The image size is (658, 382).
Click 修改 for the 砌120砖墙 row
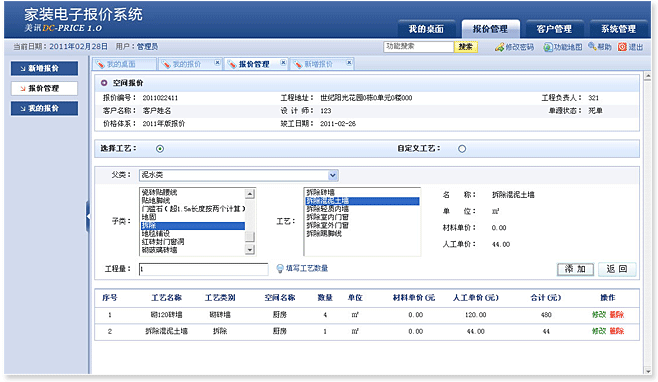coord(599,314)
